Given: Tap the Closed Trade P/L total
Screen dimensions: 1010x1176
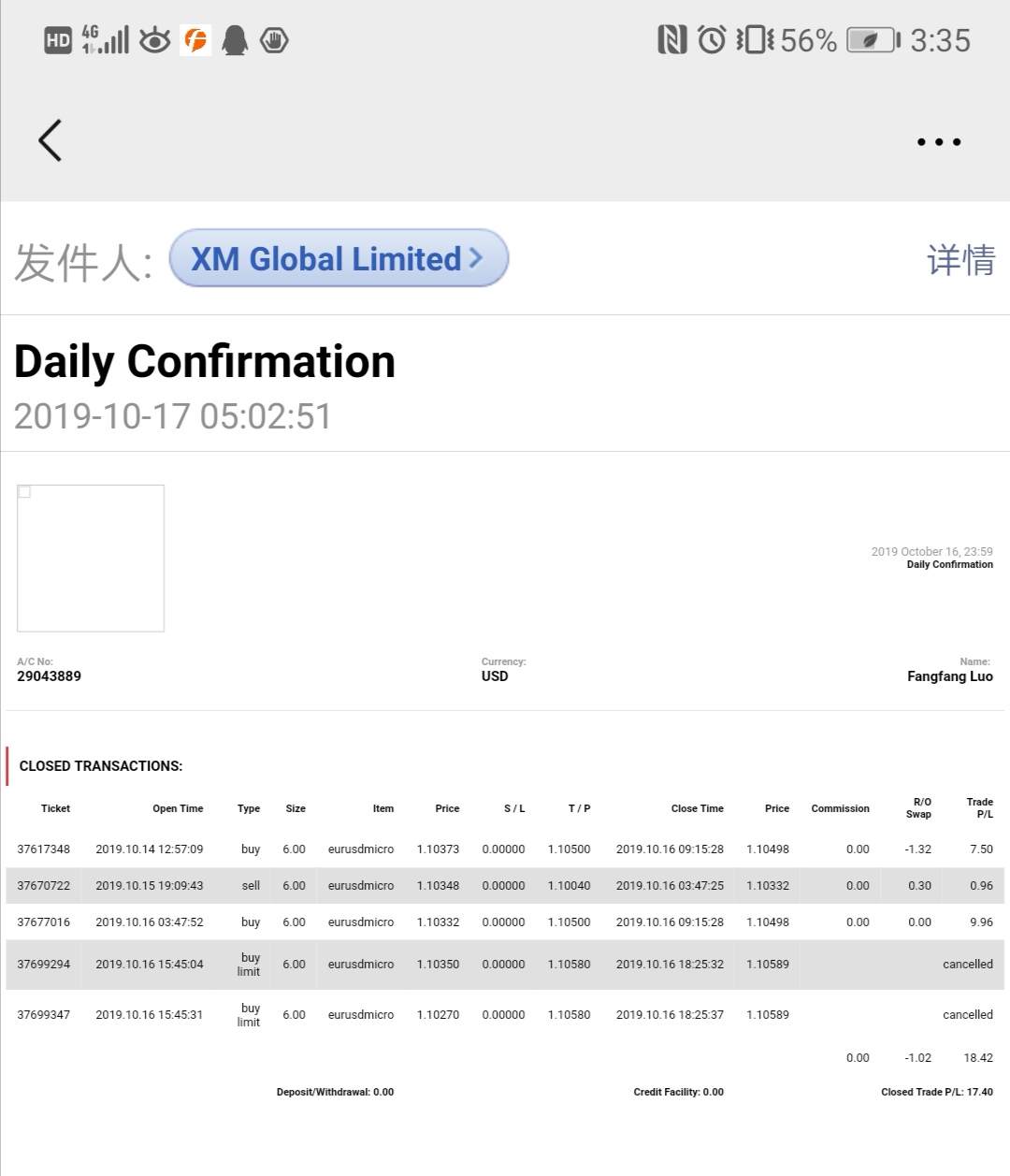Looking at the screenshot, I should point(936,1092).
